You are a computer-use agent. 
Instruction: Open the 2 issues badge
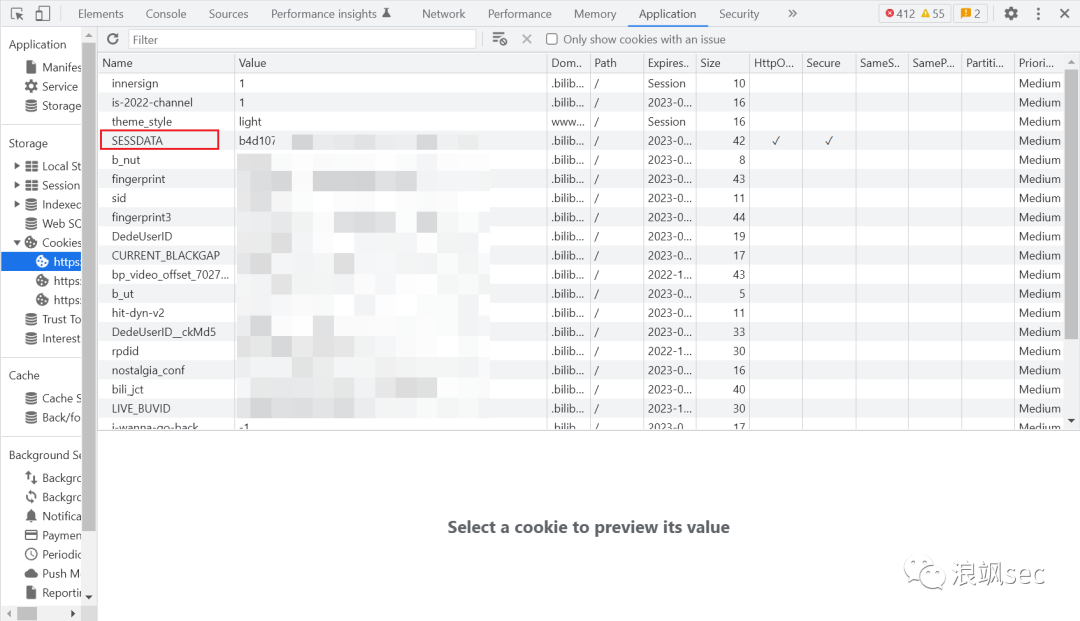[x=970, y=14]
